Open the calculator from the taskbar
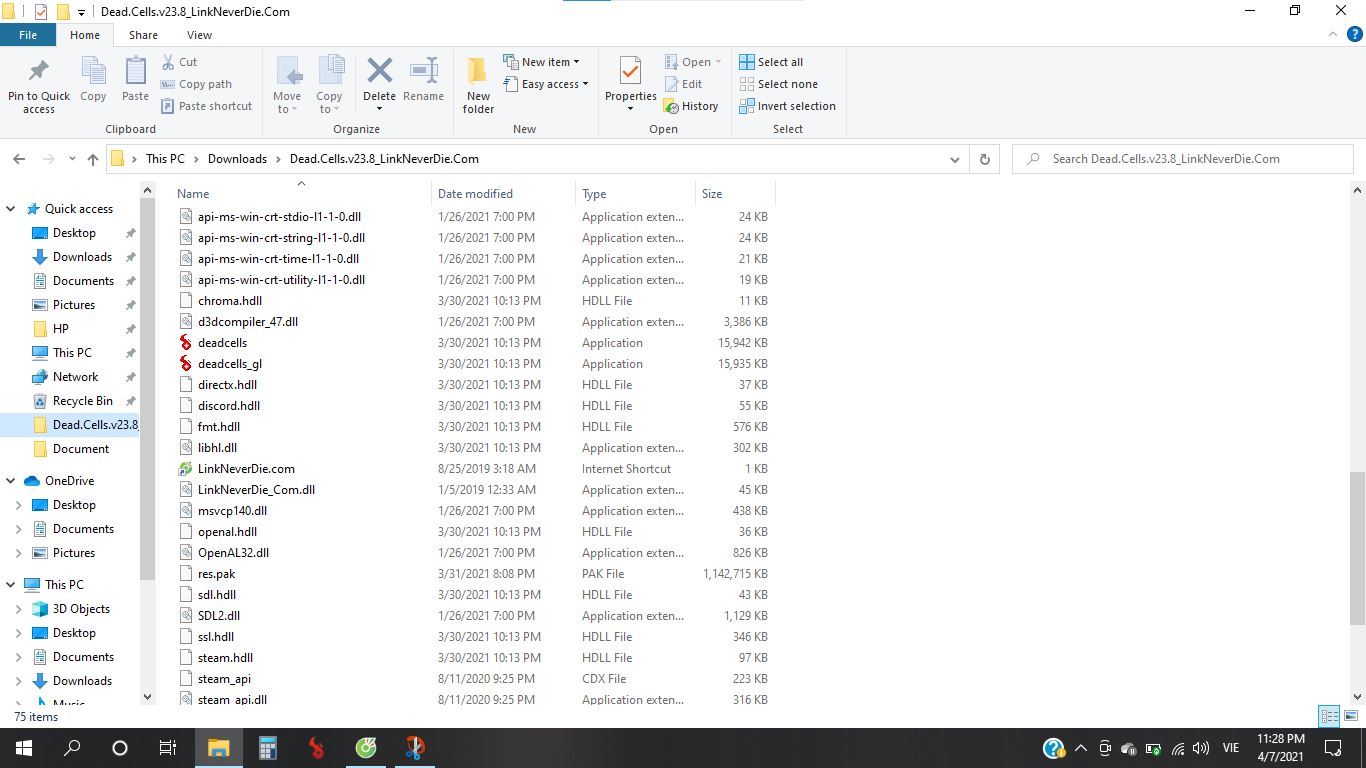The height and width of the screenshot is (768, 1366). point(267,748)
